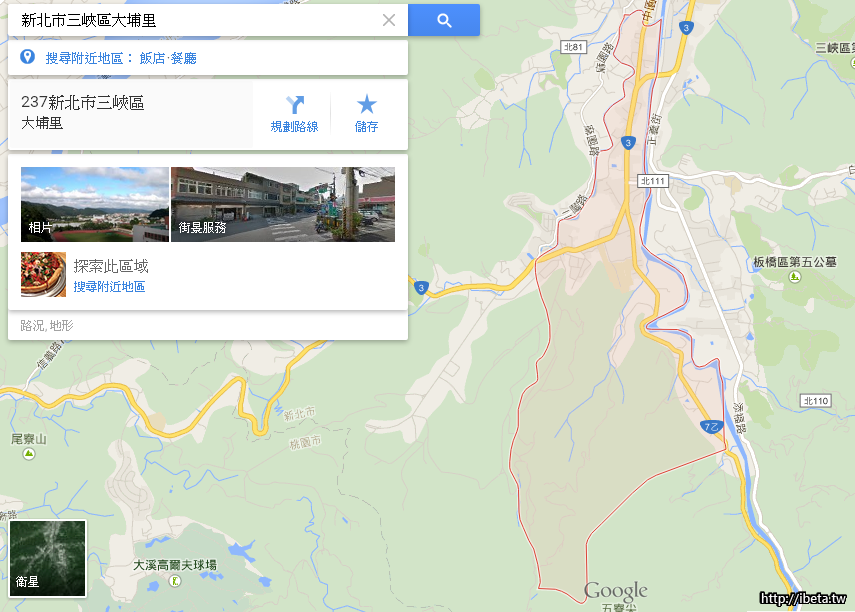Click the pizza explore-area thumbnail
This screenshot has height=612, width=855.
[x=44, y=274]
